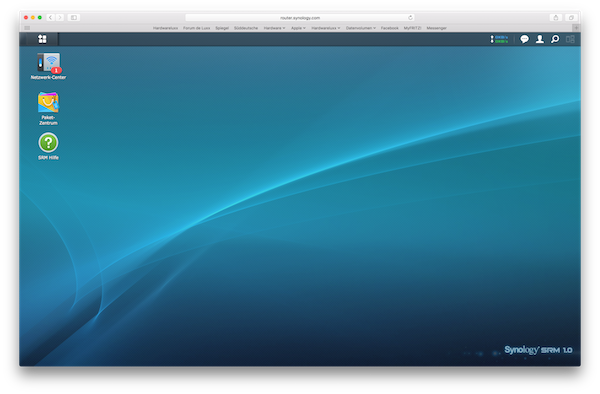This screenshot has height=394, width=600.
Task: Open the Facebook bookmark
Action: point(390,28)
